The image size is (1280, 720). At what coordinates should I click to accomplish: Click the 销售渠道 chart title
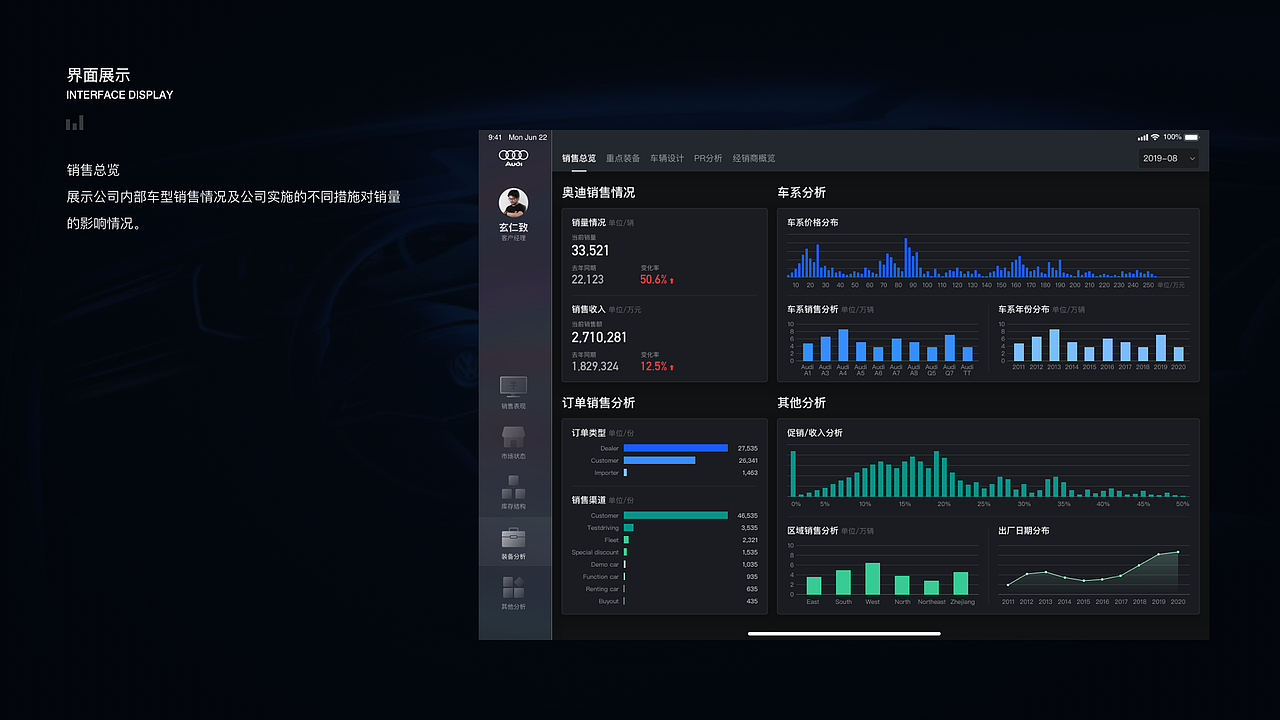(x=589, y=500)
